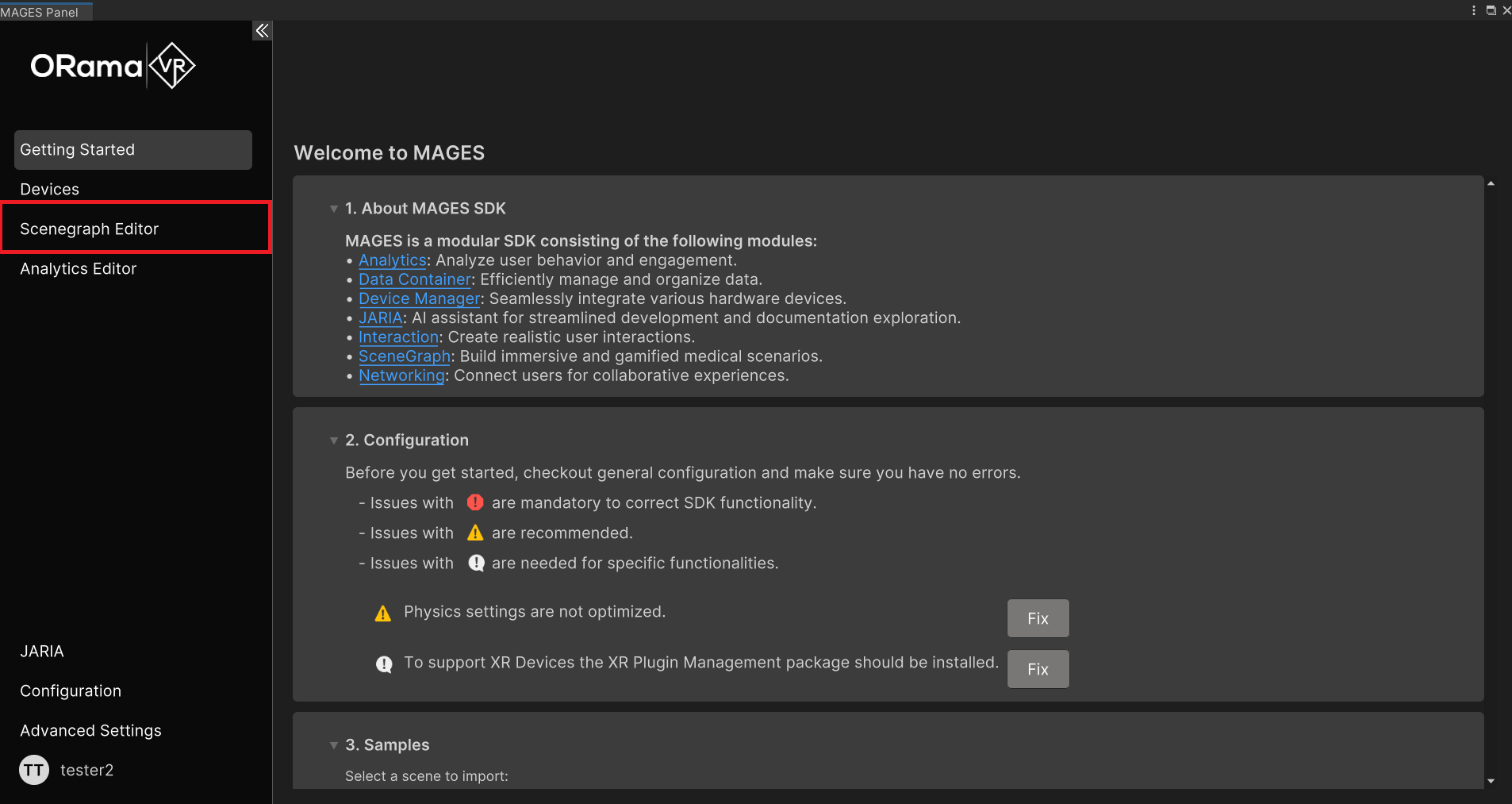Collapse the Samples section
This screenshot has height=804, width=1512.
pos(334,745)
